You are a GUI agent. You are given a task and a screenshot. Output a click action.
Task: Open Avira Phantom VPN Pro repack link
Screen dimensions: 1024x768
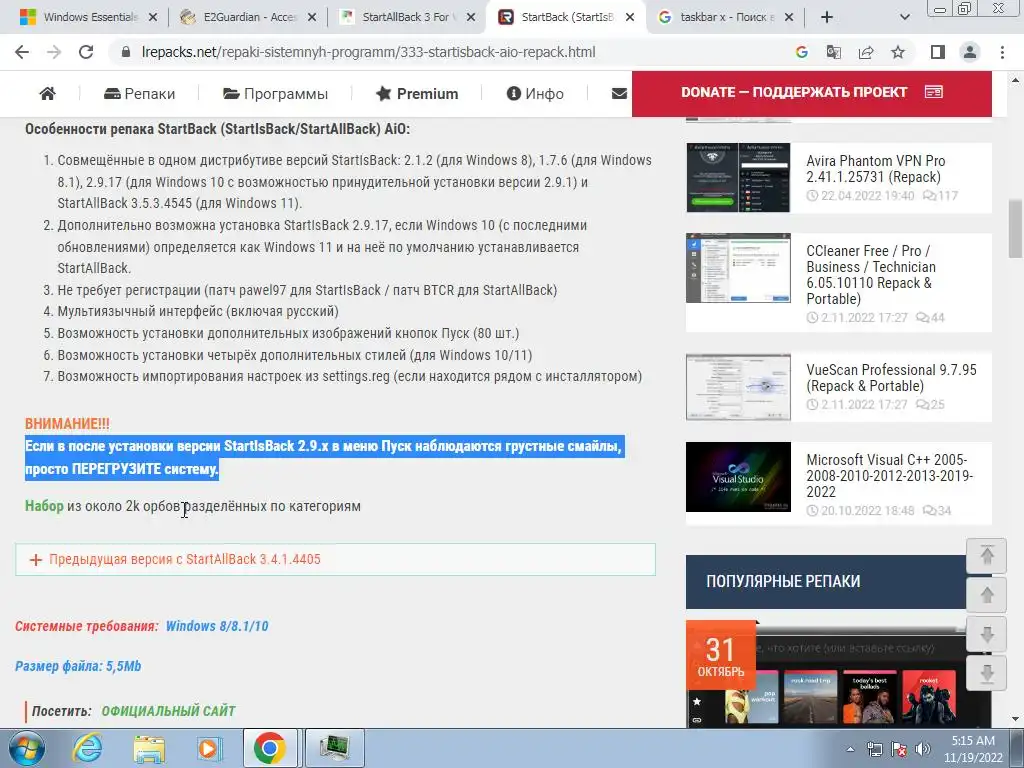coord(876,168)
